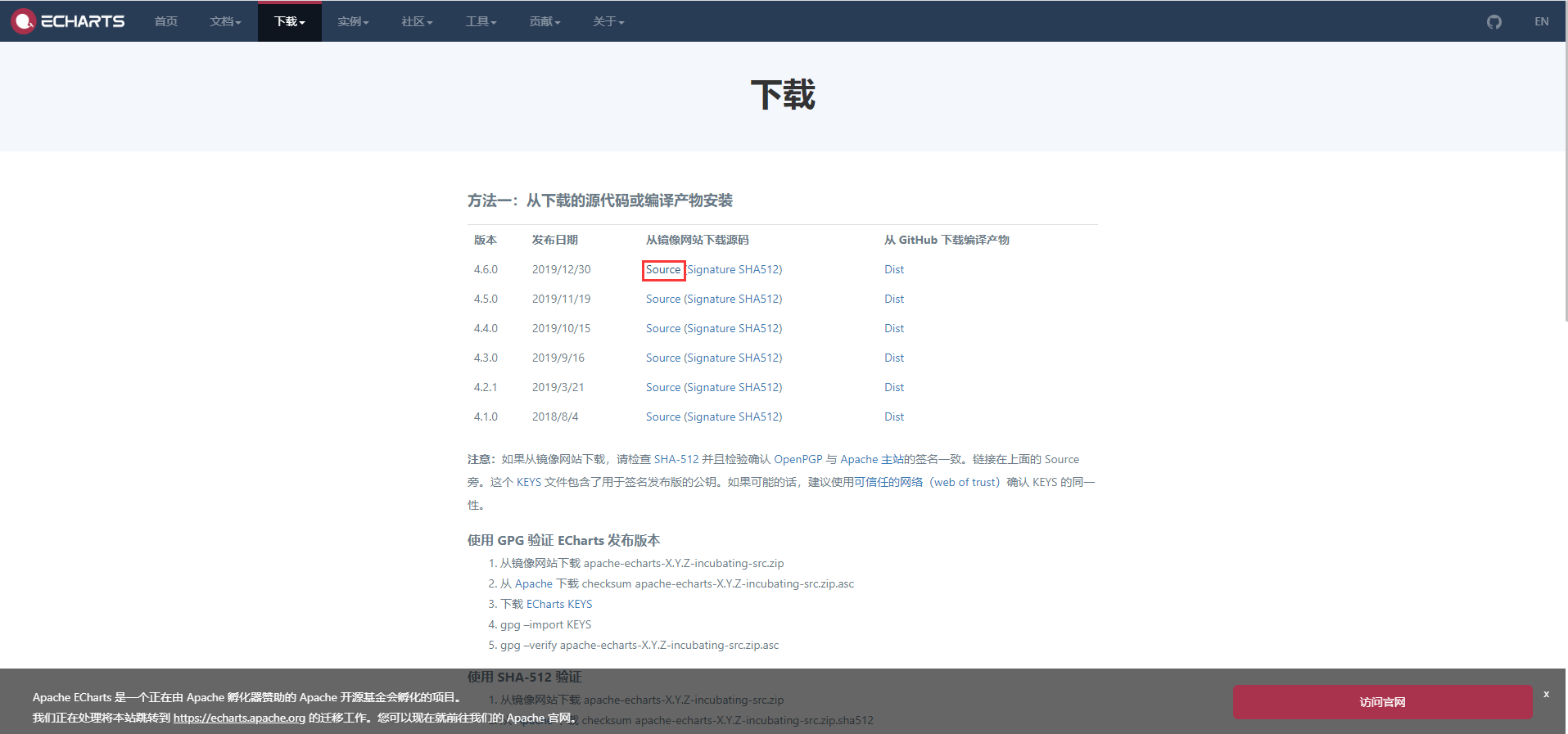The width and height of the screenshot is (1568, 734).
Task: Download the Dist build for 4.6.0
Action: coord(894,269)
